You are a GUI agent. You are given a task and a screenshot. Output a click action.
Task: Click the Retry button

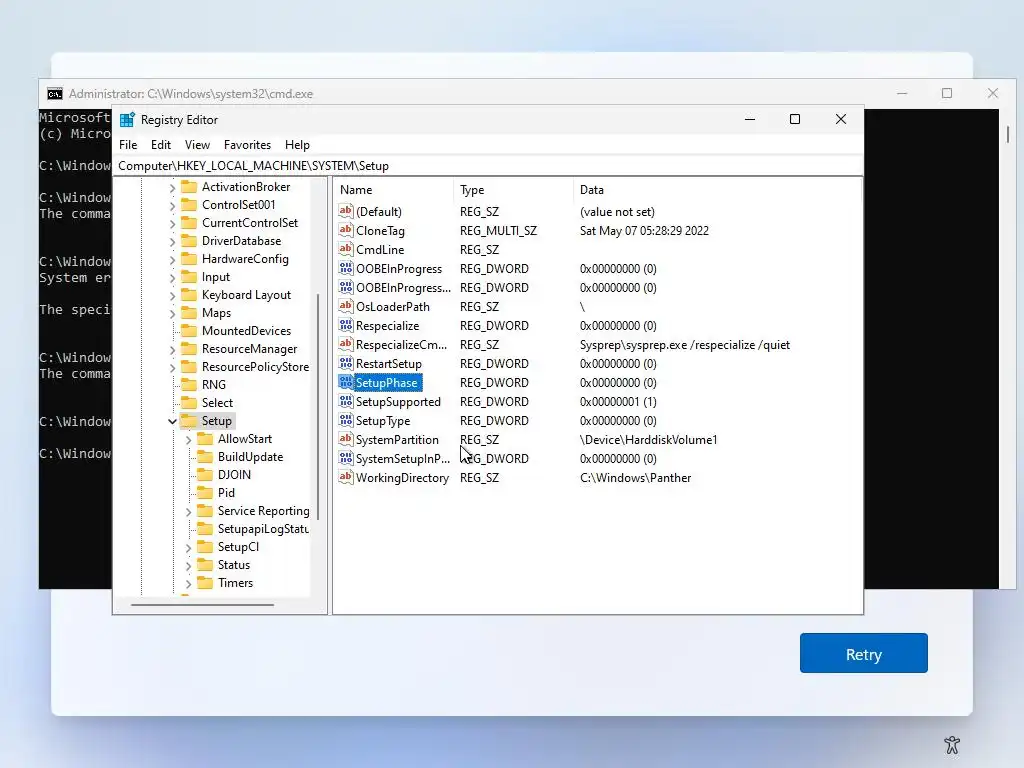(863, 653)
